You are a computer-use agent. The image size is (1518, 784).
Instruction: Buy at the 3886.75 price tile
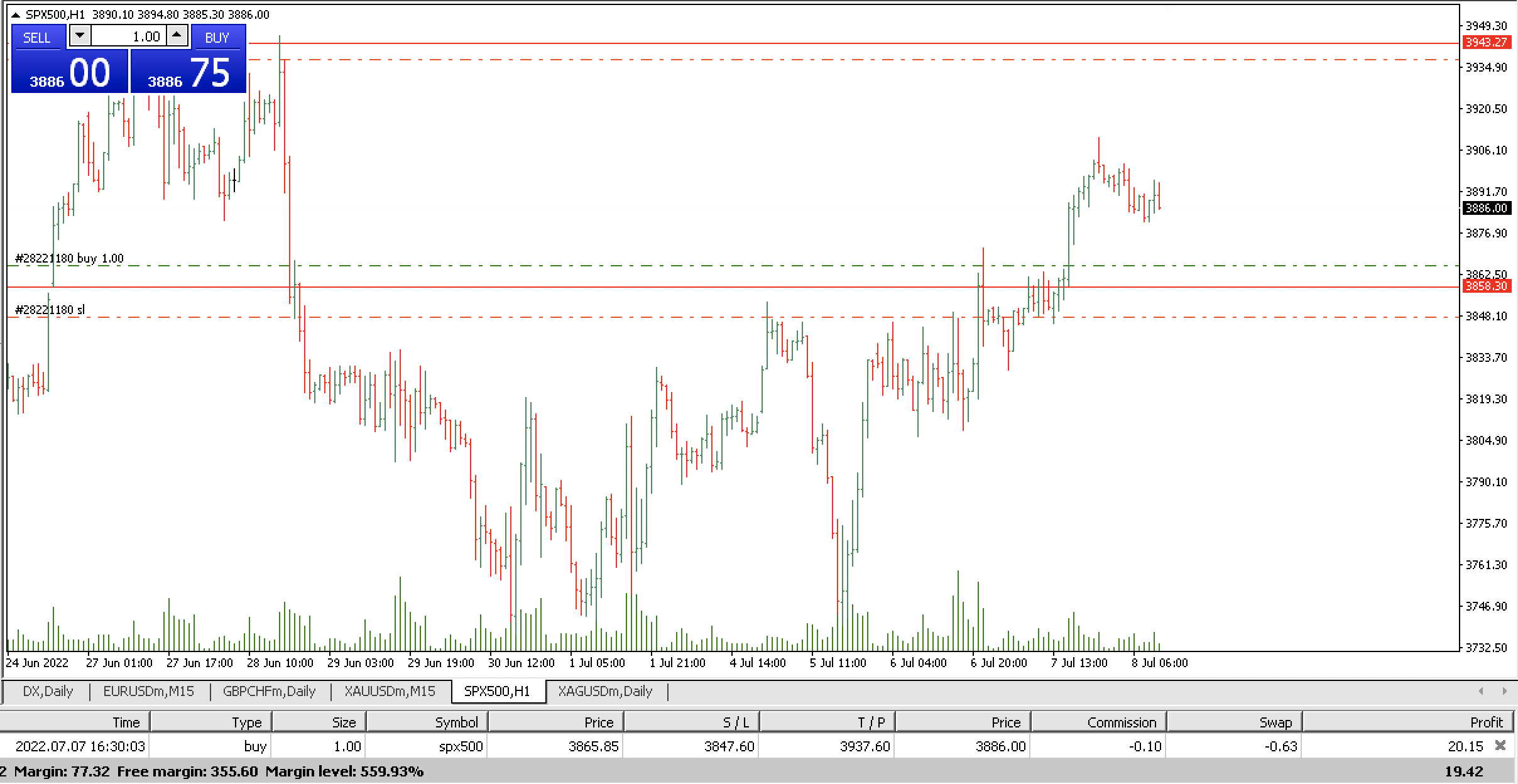[x=188, y=72]
